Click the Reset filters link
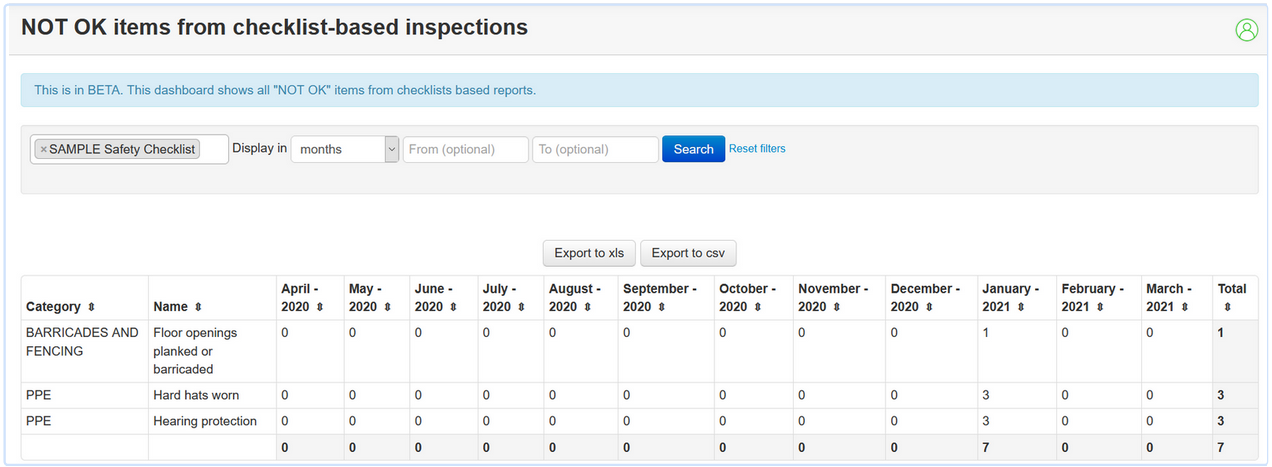Viewport: 1272px width, 467px height. pos(757,149)
